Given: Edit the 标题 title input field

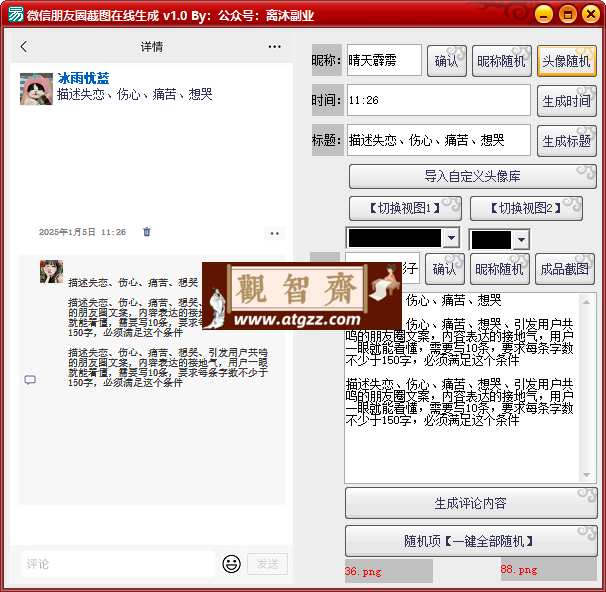Looking at the screenshot, I should pos(439,140).
